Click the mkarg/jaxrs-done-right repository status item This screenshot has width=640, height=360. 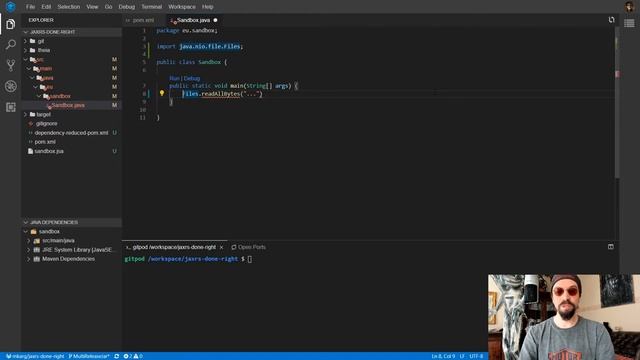[35, 356]
